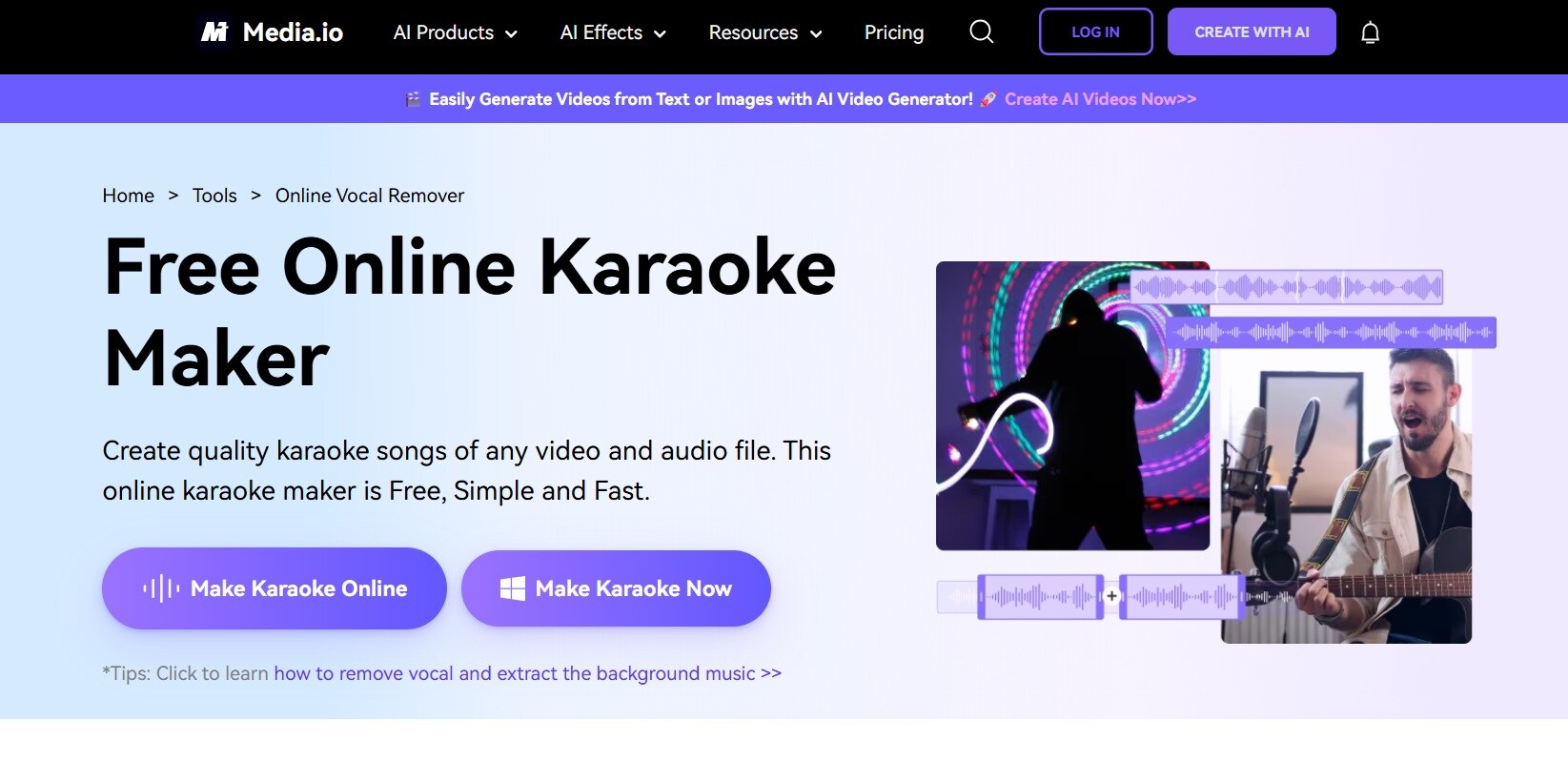The width and height of the screenshot is (1568, 783).
Task: Click the Windows logo on Make Karaoke Now
Action: (x=512, y=588)
